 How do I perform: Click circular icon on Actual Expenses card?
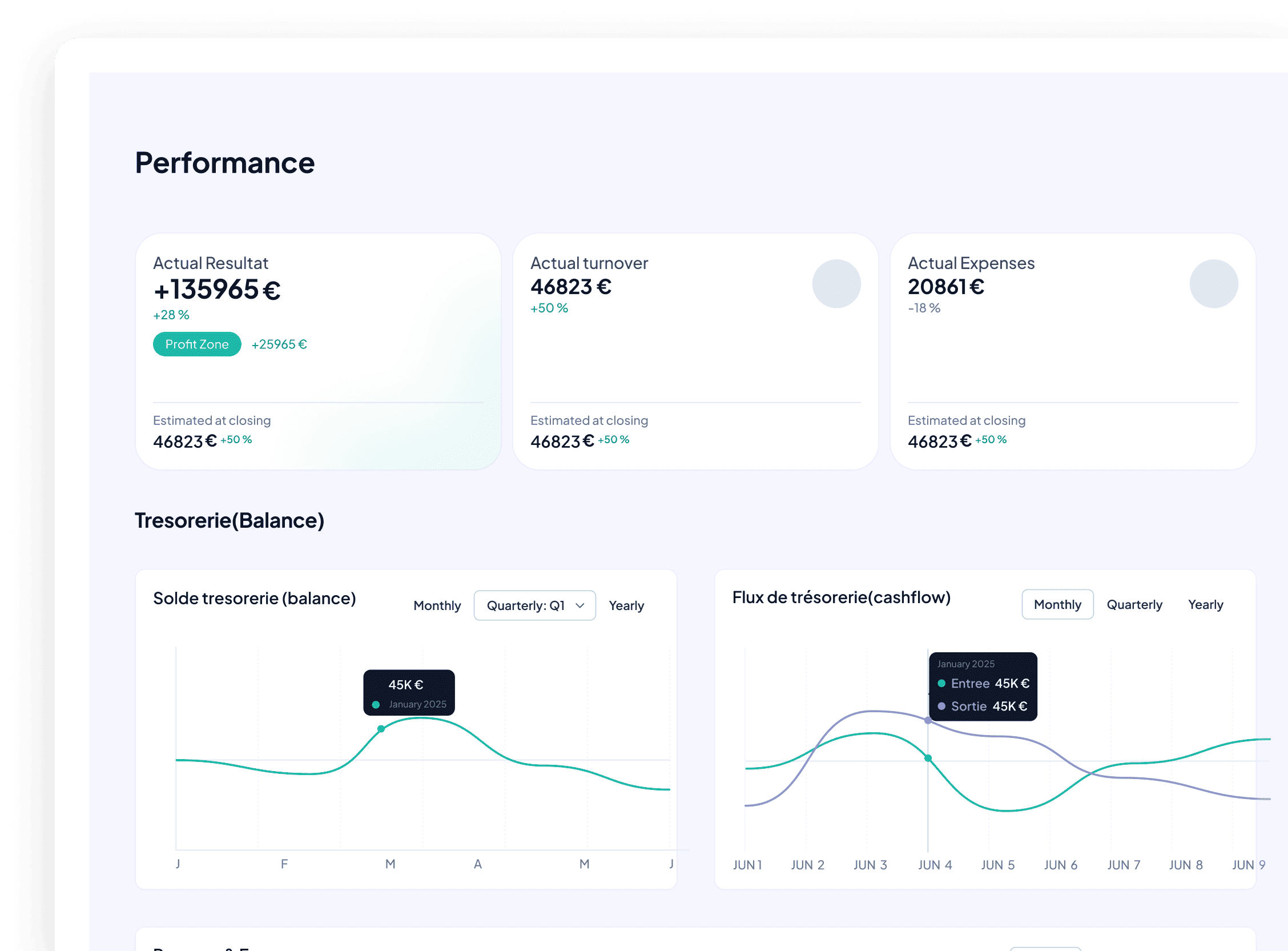1213,284
